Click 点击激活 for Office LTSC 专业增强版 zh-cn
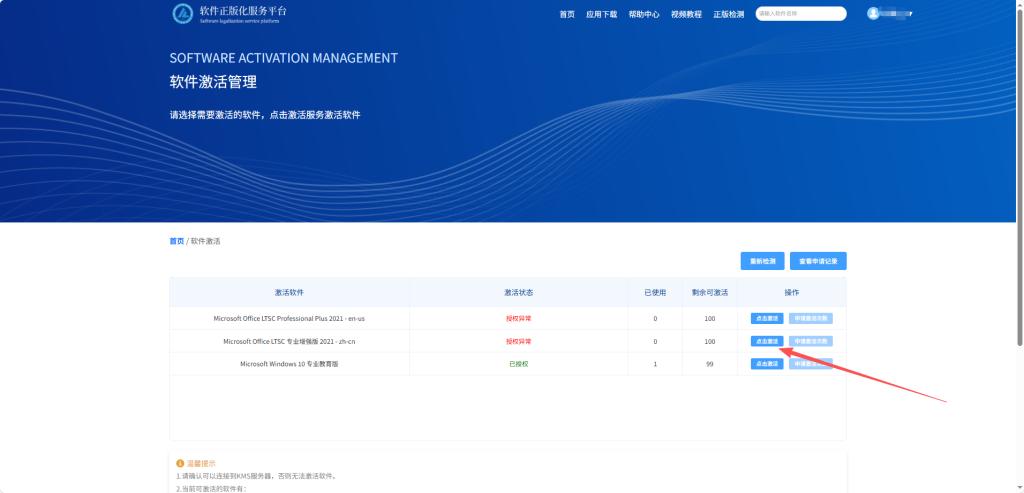The image size is (1024, 493). (767, 342)
